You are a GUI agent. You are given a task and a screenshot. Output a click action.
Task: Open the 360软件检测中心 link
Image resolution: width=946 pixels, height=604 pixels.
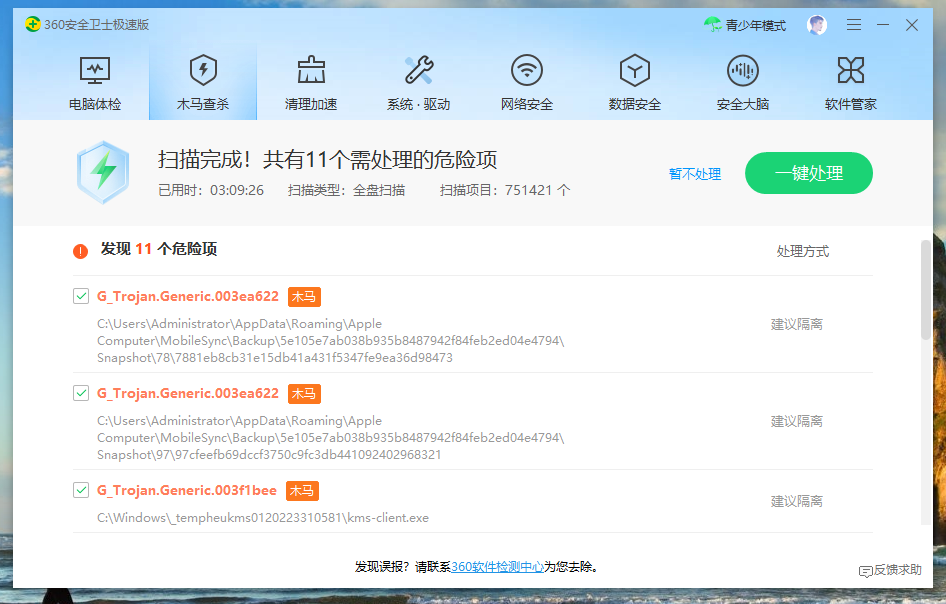click(497, 567)
